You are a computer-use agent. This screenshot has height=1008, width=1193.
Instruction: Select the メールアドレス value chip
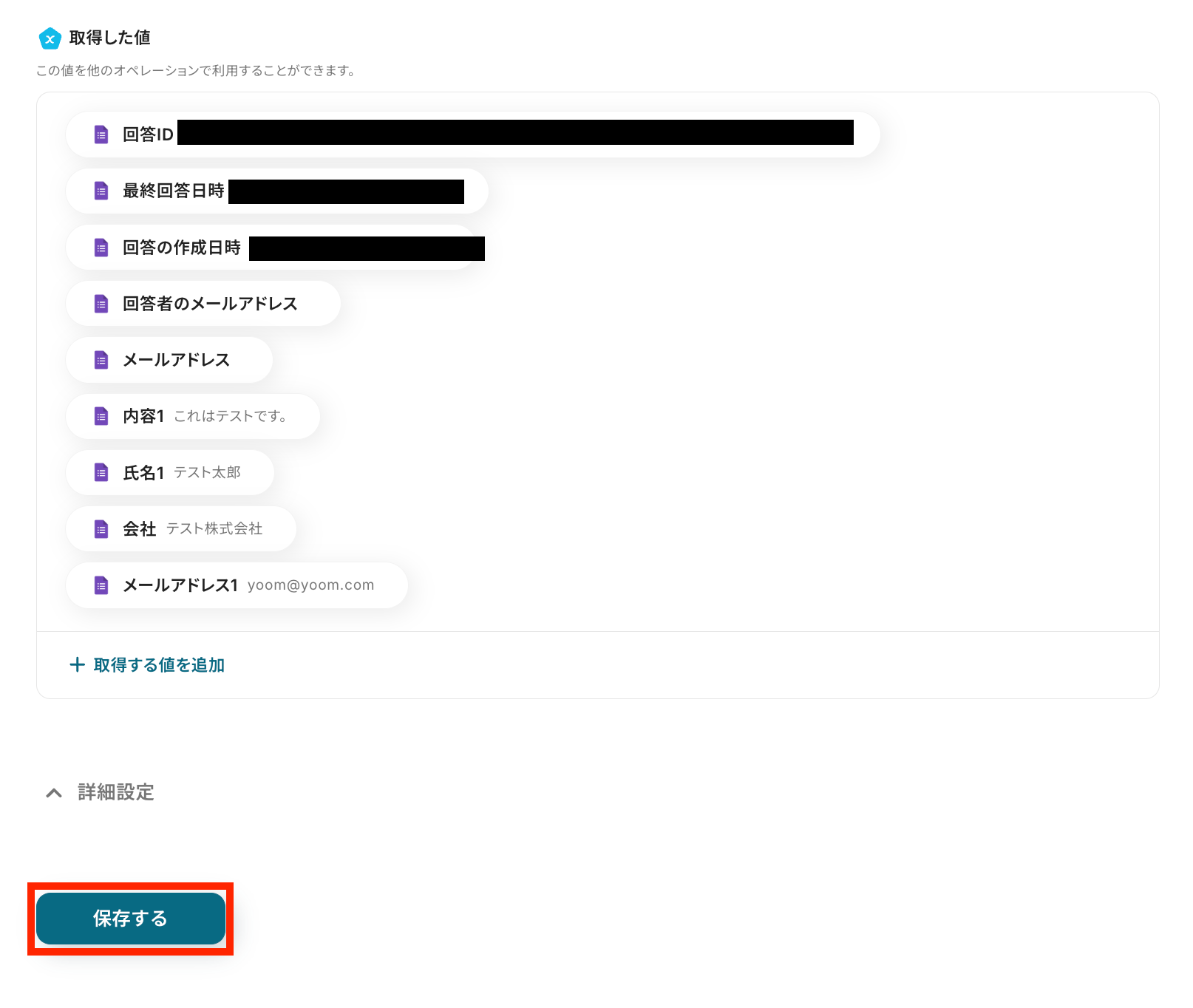(x=169, y=360)
